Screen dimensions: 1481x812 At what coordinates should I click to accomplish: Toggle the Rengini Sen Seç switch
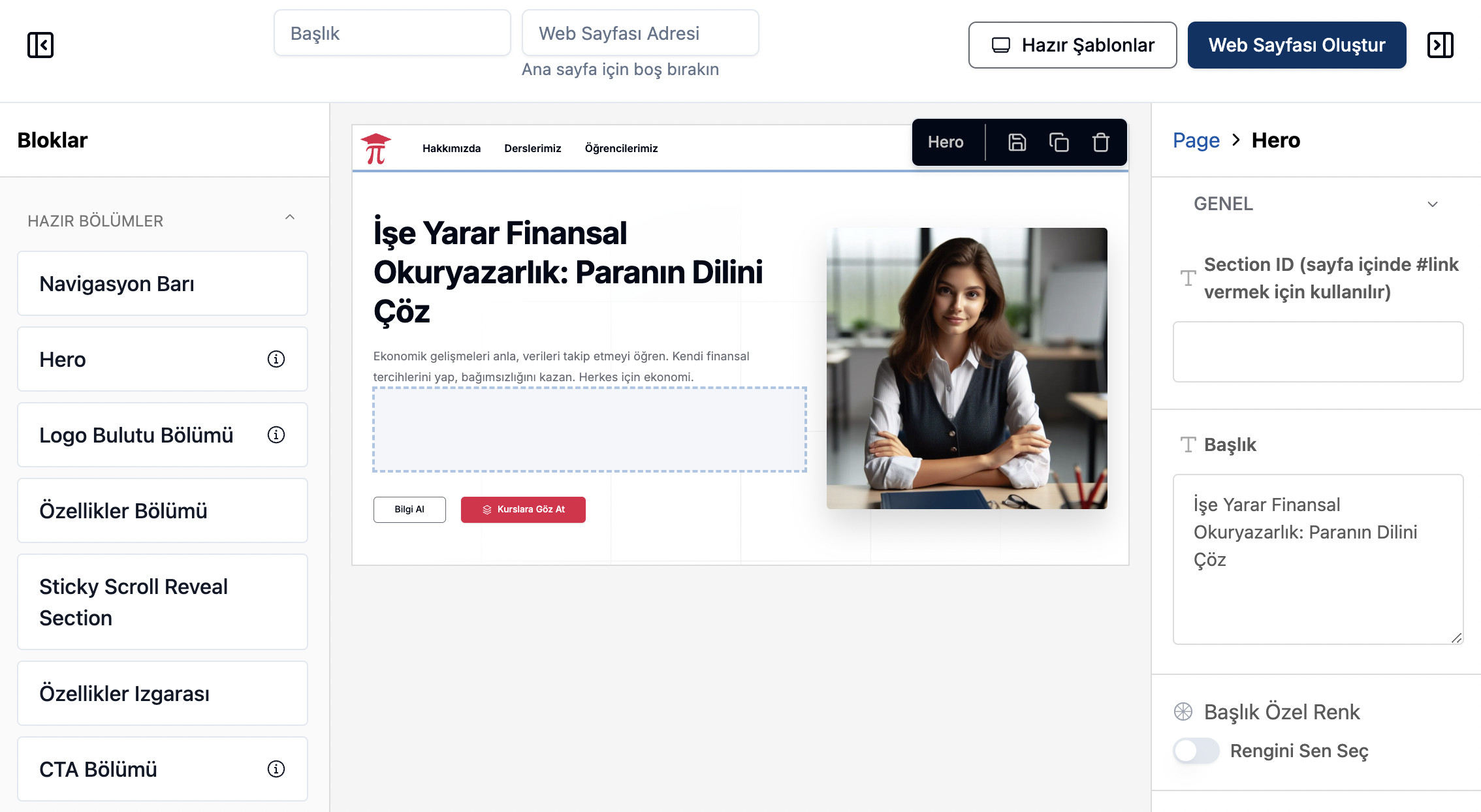click(1196, 751)
